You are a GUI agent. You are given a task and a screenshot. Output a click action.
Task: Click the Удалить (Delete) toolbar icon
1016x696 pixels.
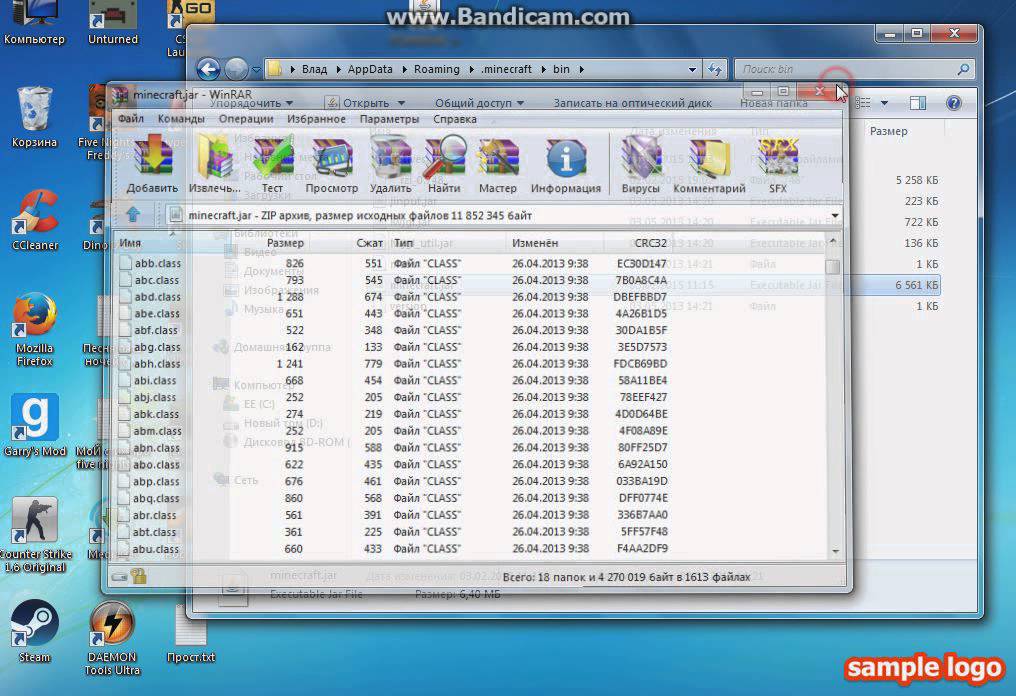pyautogui.click(x=391, y=164)
